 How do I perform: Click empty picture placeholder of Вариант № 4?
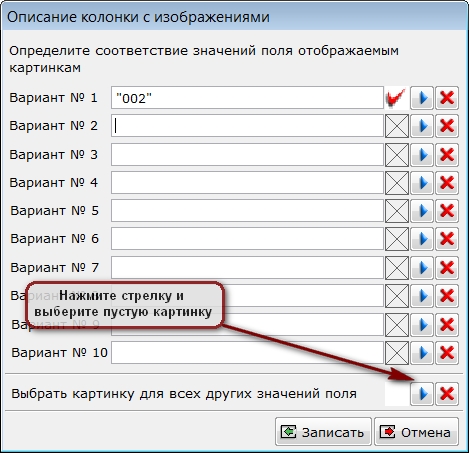(397, 183)
